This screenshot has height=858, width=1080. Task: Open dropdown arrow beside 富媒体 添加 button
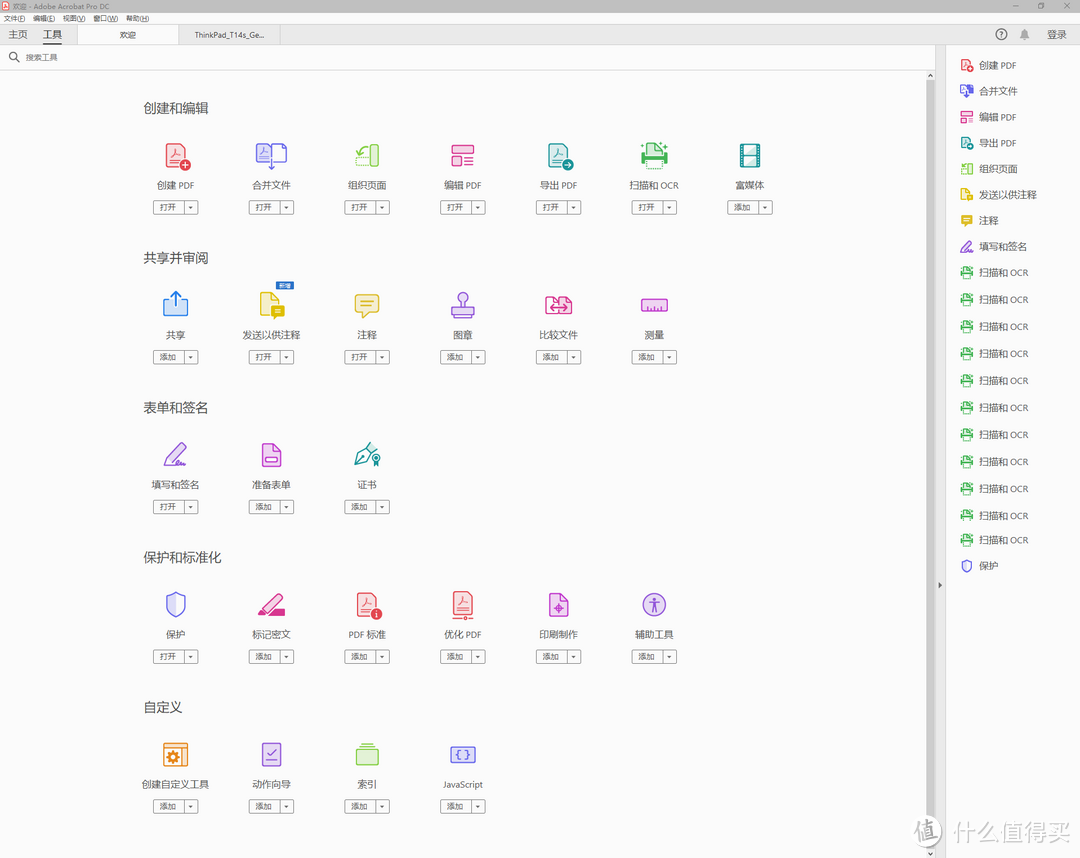pyautogui.click(x=765, y=208)
